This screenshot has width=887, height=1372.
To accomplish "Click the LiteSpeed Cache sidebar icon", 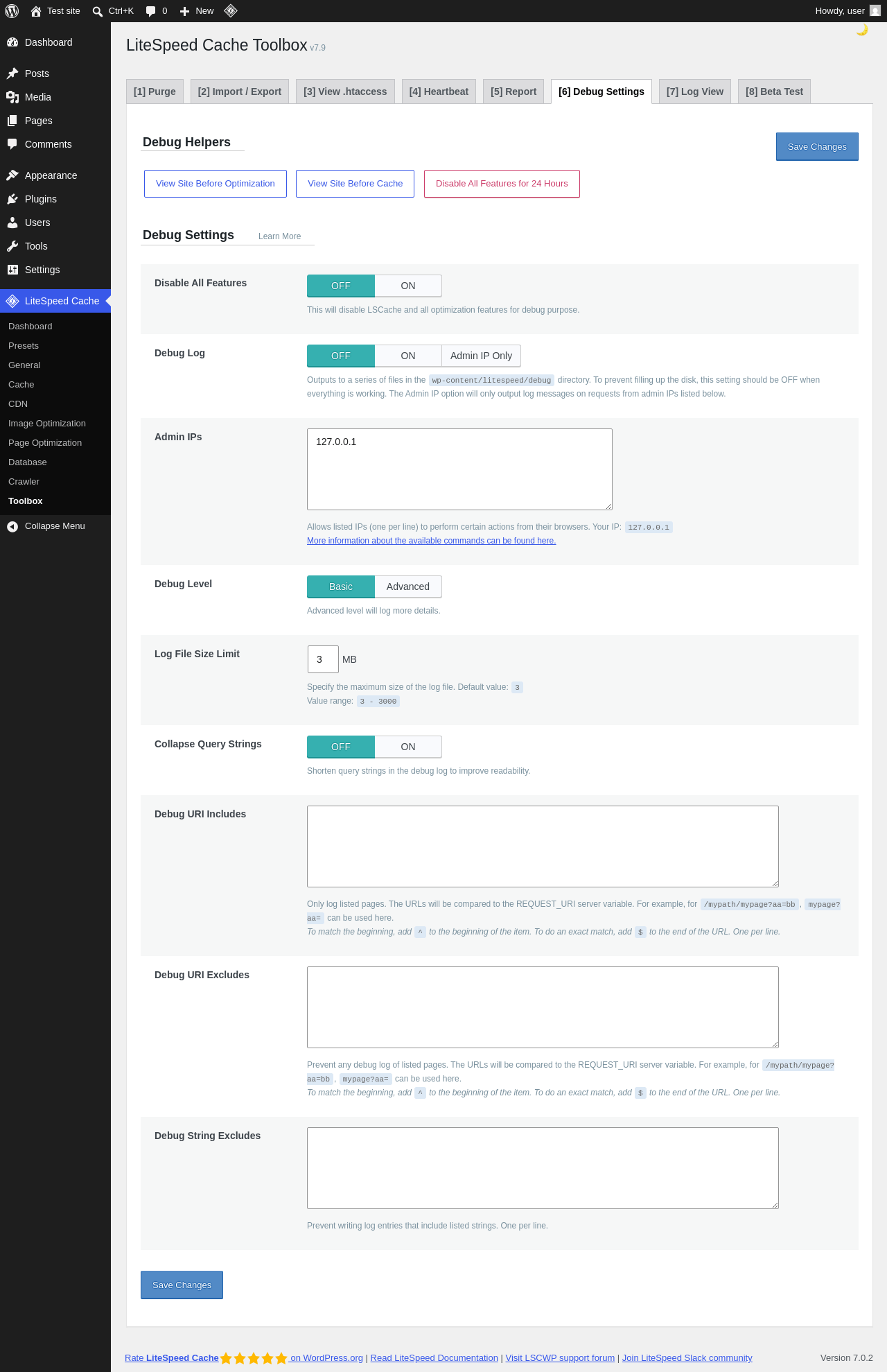I will tap(12, 301).
